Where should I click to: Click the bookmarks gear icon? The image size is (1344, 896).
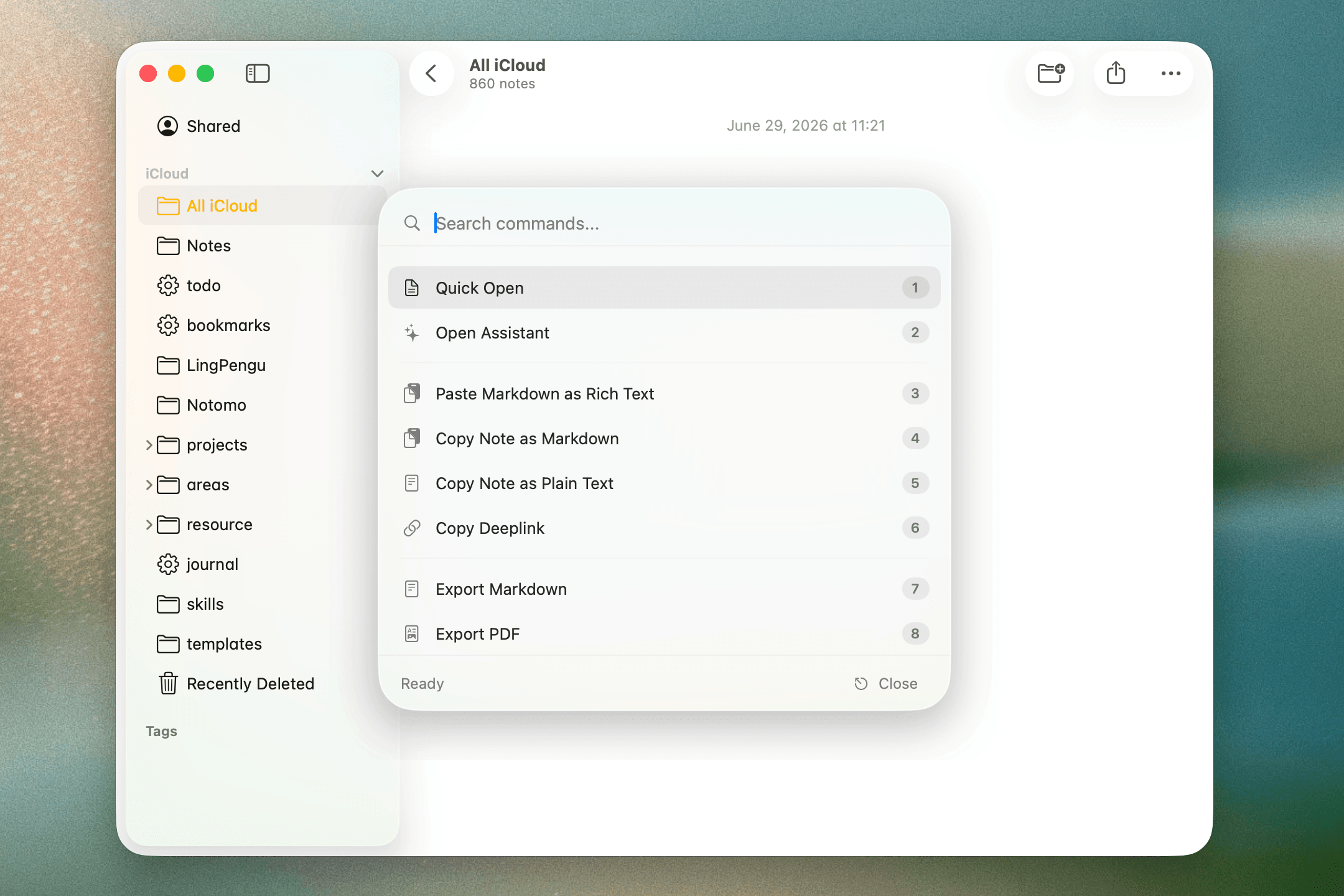(168, 325)
